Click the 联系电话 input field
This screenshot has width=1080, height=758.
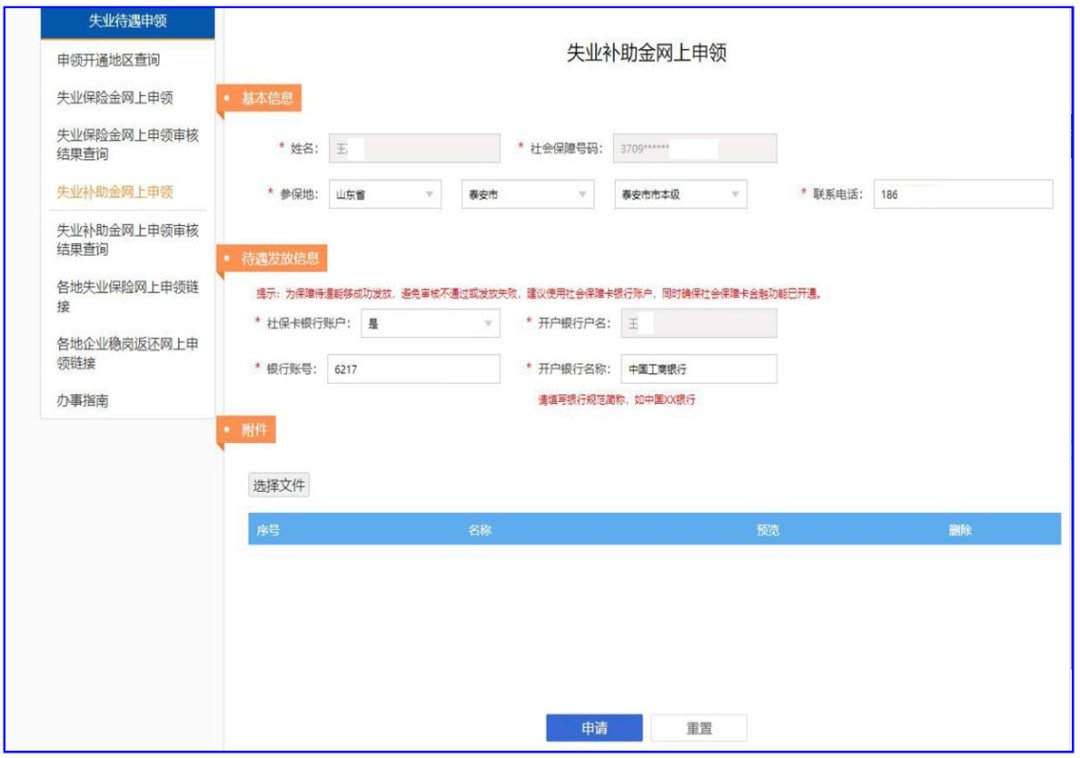point(962,195)
